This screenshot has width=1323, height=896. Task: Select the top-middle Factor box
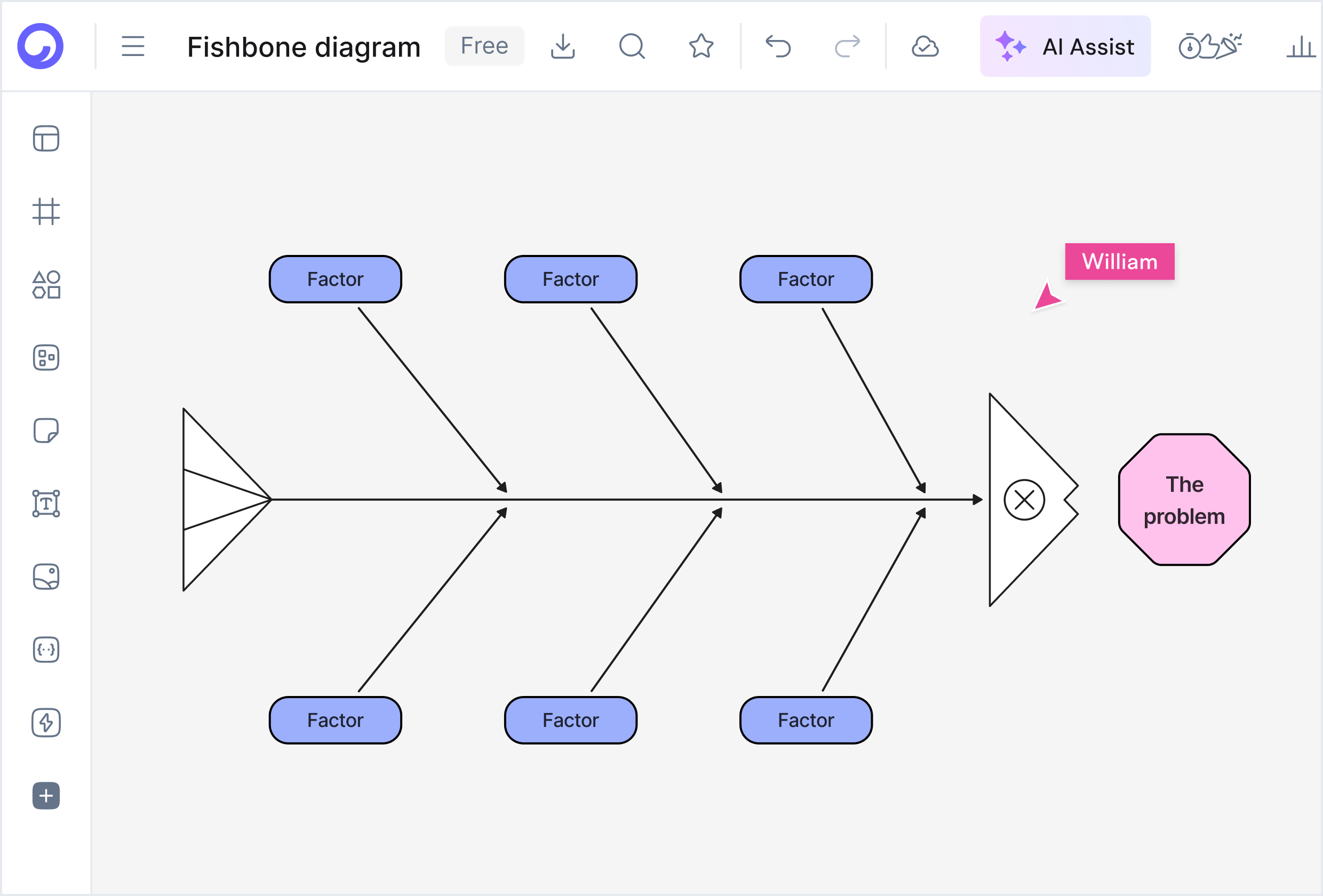[570, 279]
